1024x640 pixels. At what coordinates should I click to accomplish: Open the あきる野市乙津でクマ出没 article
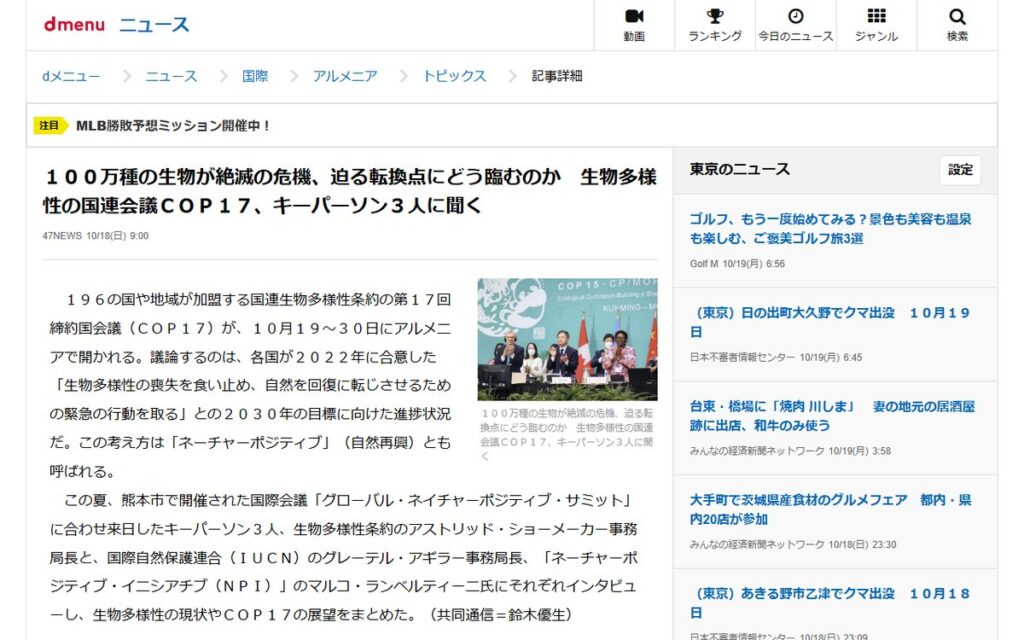(x=831, y=603)
